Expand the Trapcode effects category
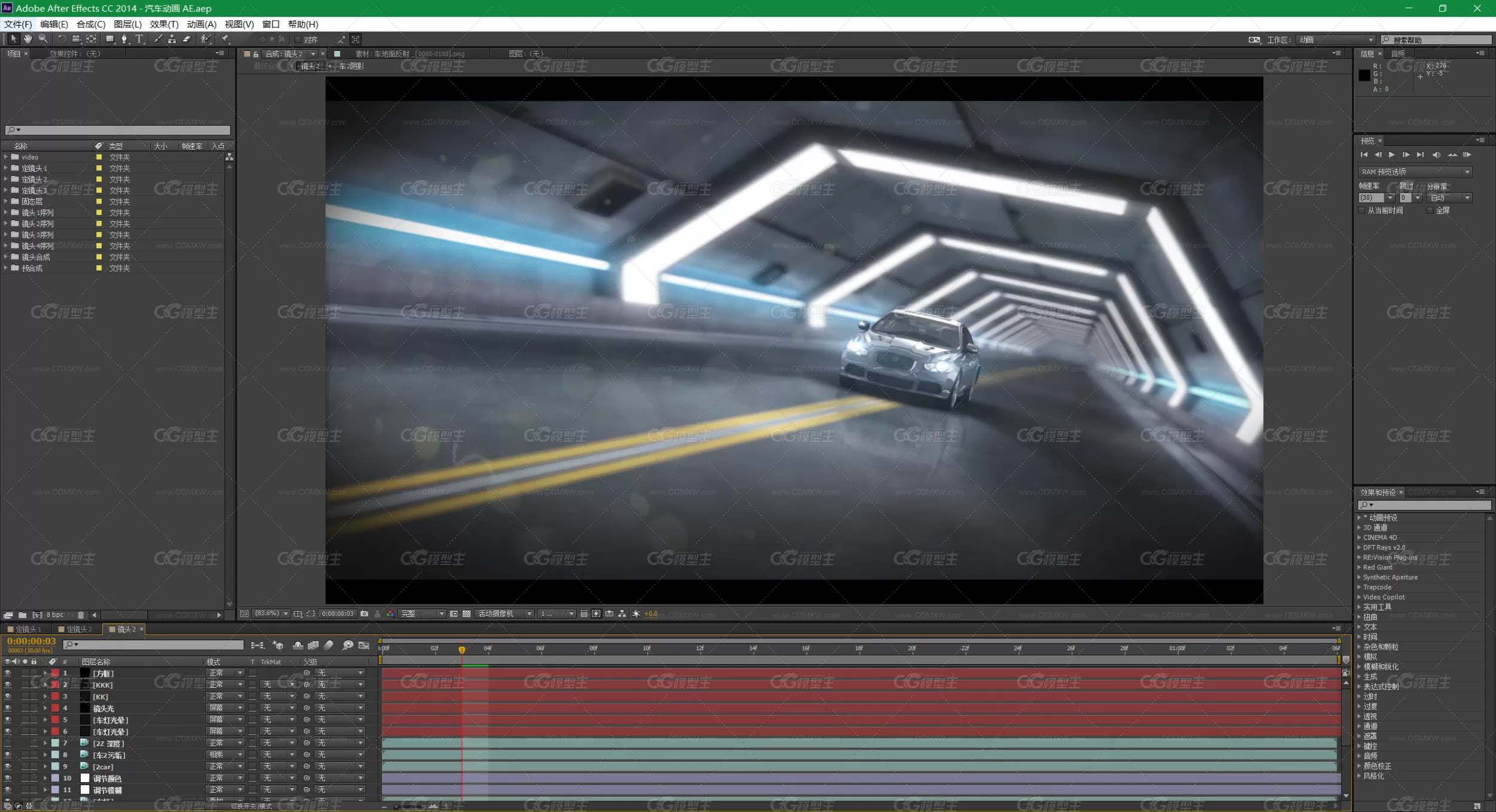Image resolution: width=1496 pixels, height=812 pixels. [1359, 587]
